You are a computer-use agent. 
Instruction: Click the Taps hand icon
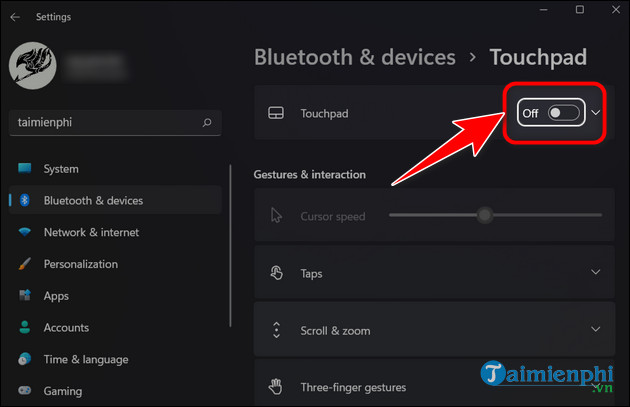(x=276, y=273)
